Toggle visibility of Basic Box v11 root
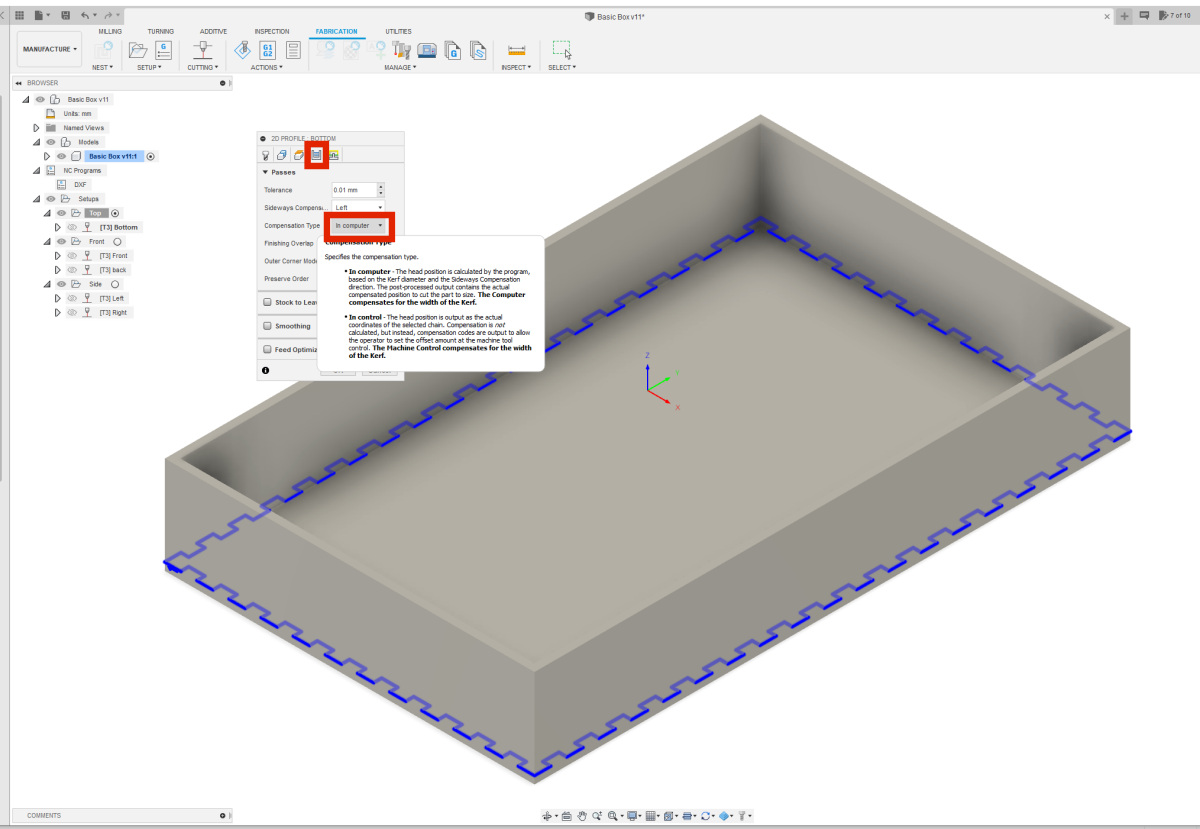Viewport: 1200px width, 829px height. (x=40, y=100)
